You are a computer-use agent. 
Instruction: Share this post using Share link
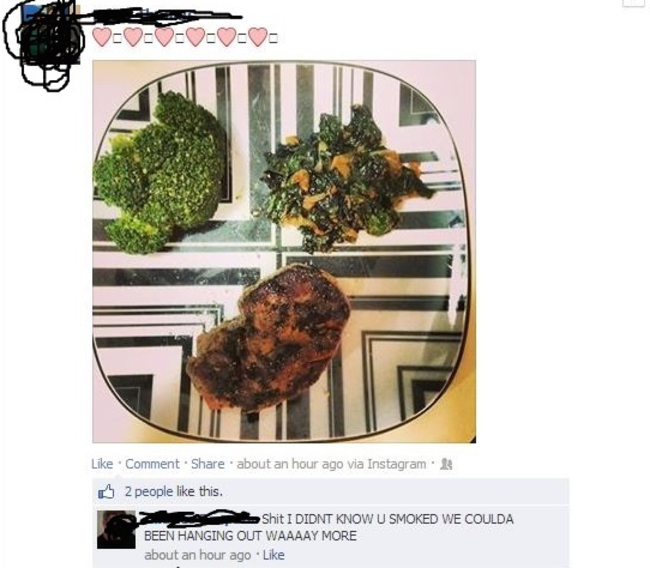point(207,464)
